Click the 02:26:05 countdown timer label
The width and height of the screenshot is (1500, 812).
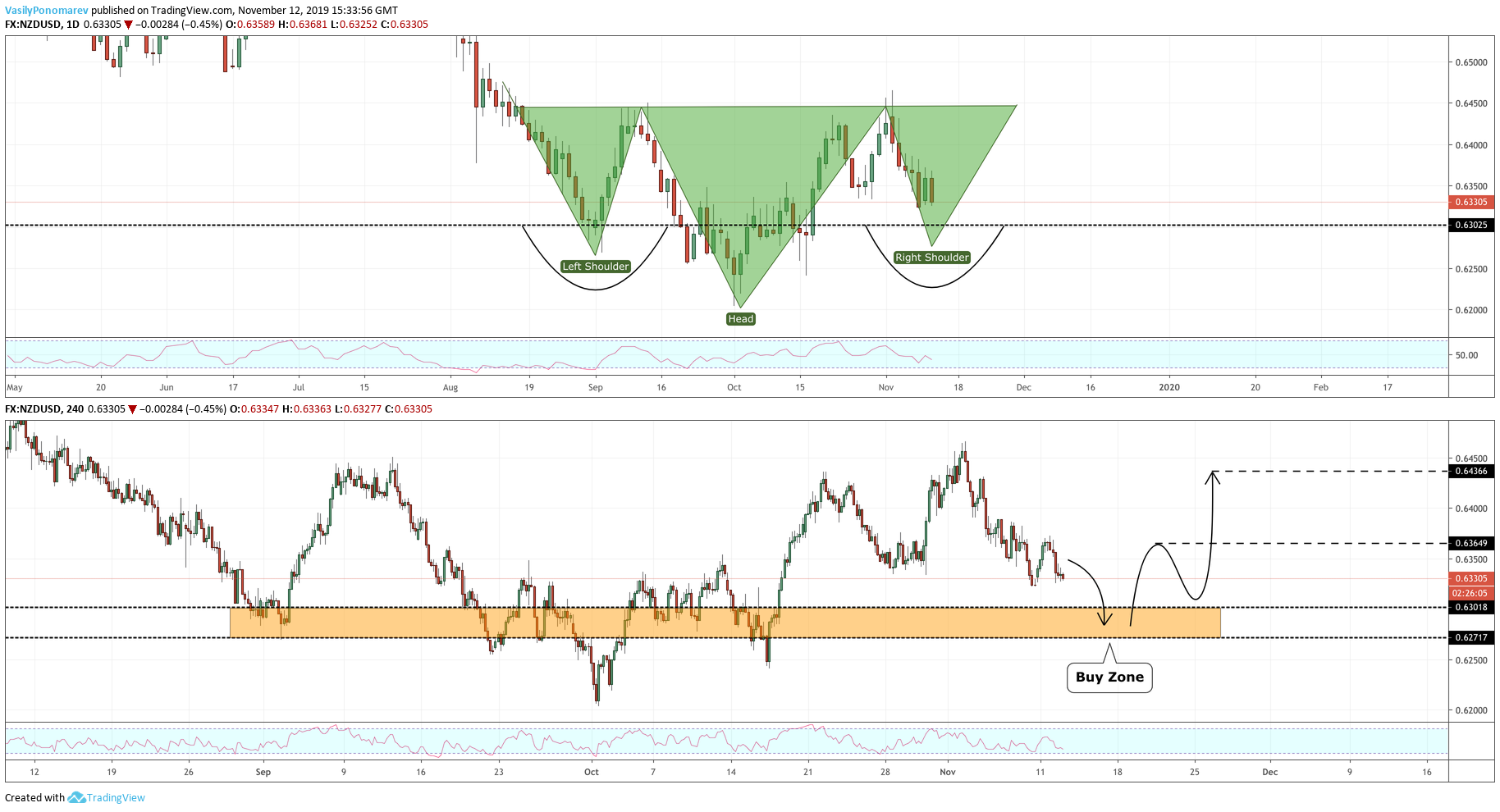click(x=1471, y=593)
